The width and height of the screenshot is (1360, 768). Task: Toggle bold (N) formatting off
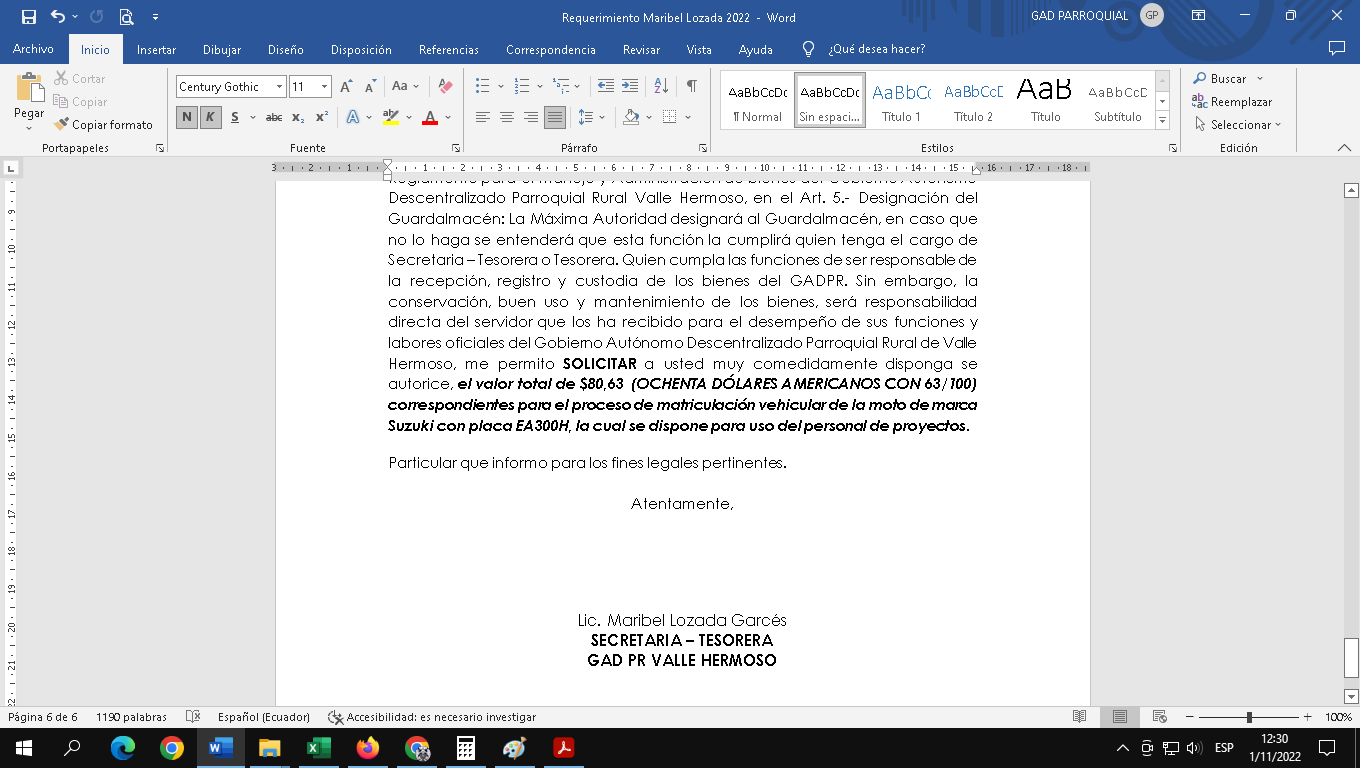(x=187, y=117)
